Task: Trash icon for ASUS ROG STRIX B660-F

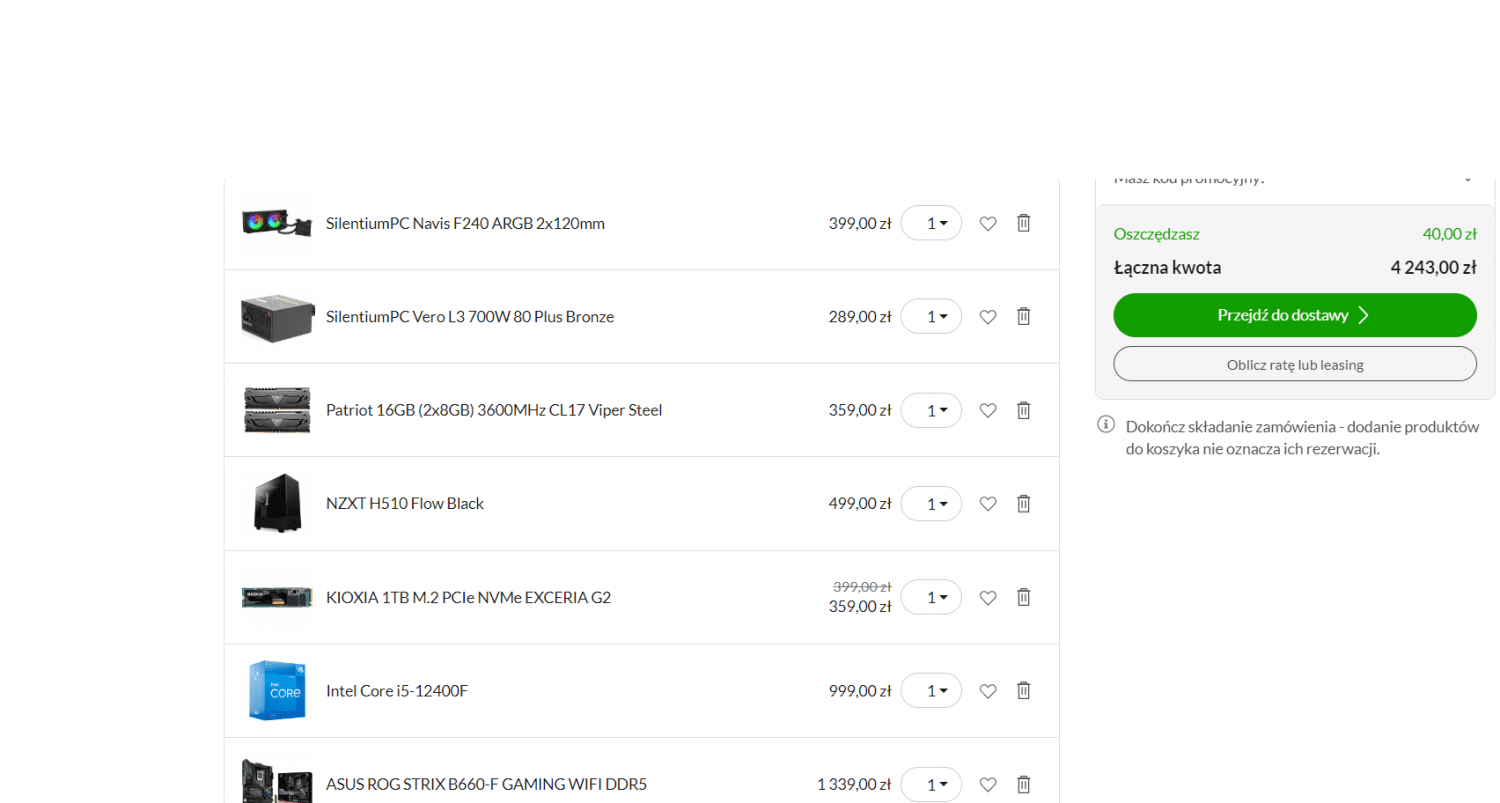Action: [x=1023, y=784]
